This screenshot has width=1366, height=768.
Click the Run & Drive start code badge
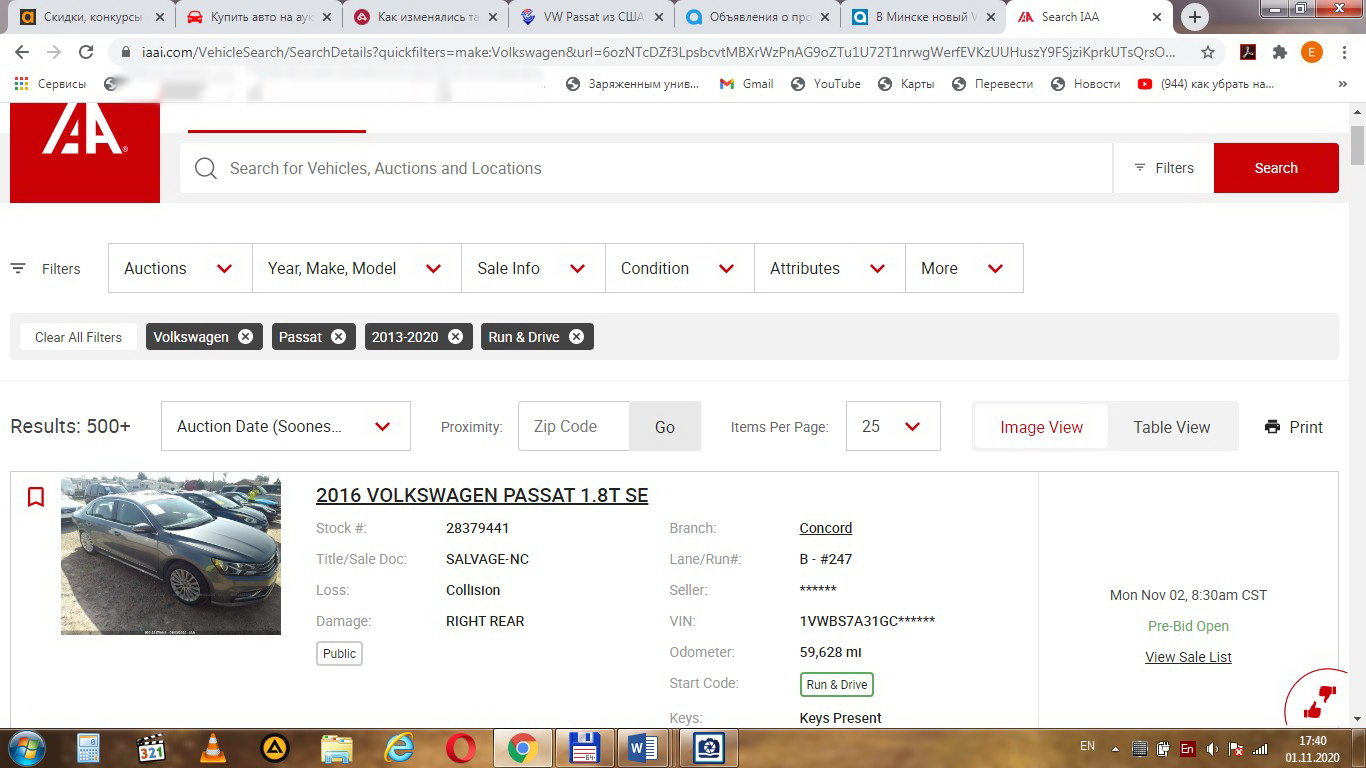point(837,685)
